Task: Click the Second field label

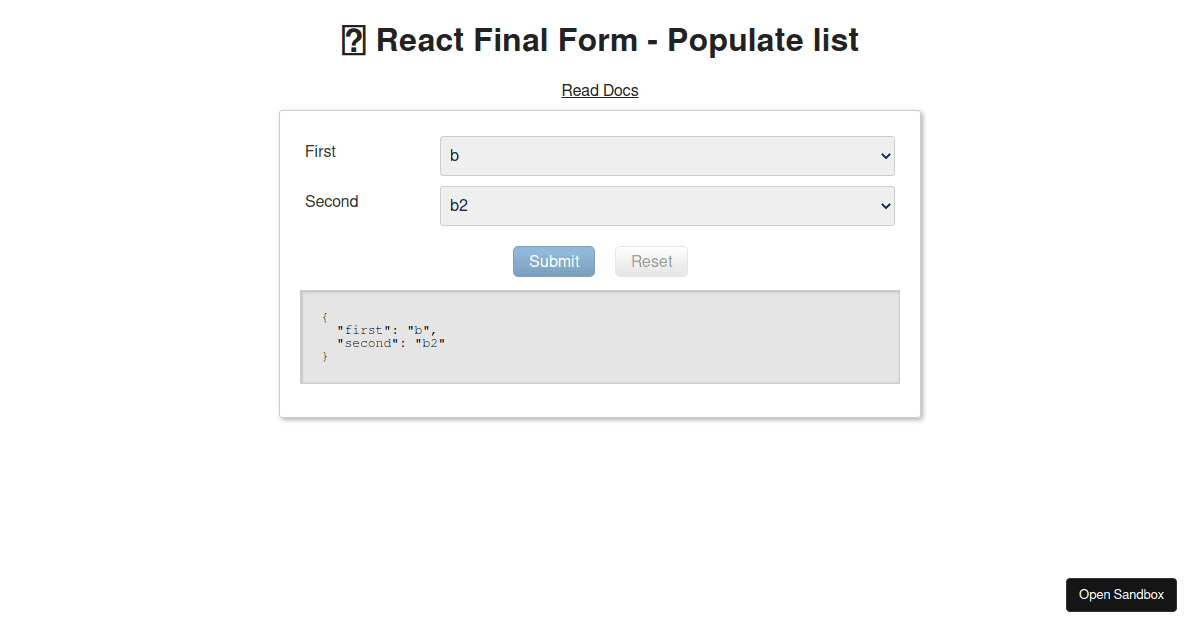Action: (331, 201)
